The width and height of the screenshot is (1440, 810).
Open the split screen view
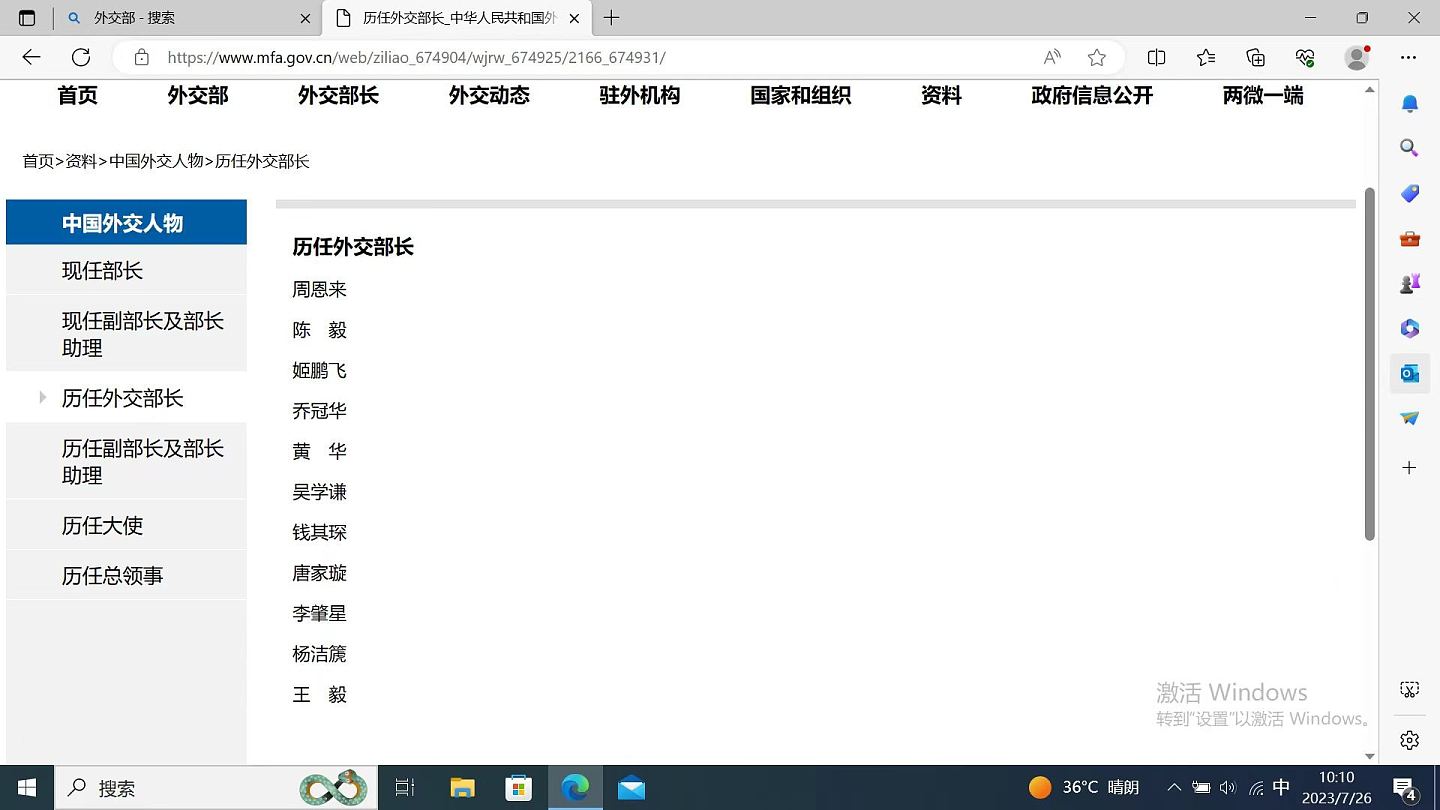(1156, 57)
